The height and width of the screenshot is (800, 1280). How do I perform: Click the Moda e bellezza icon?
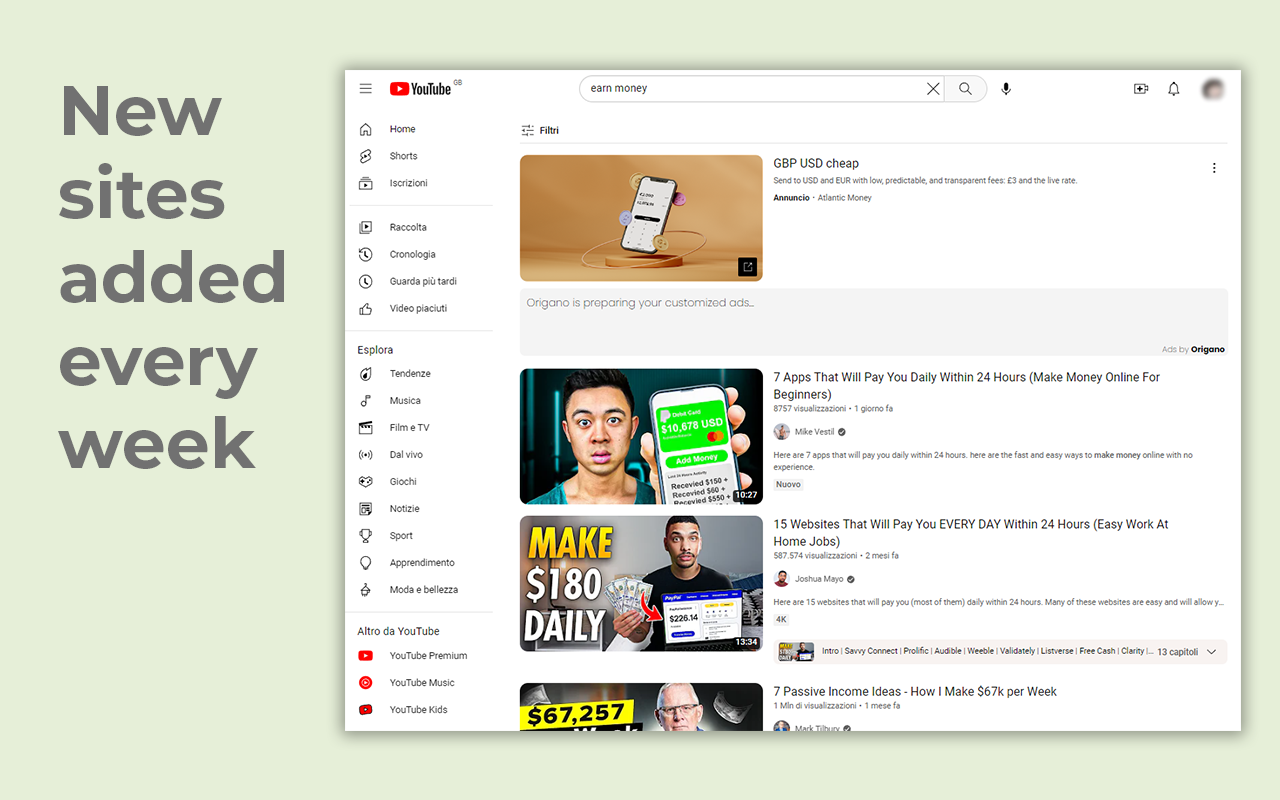[x=366, y=590]
